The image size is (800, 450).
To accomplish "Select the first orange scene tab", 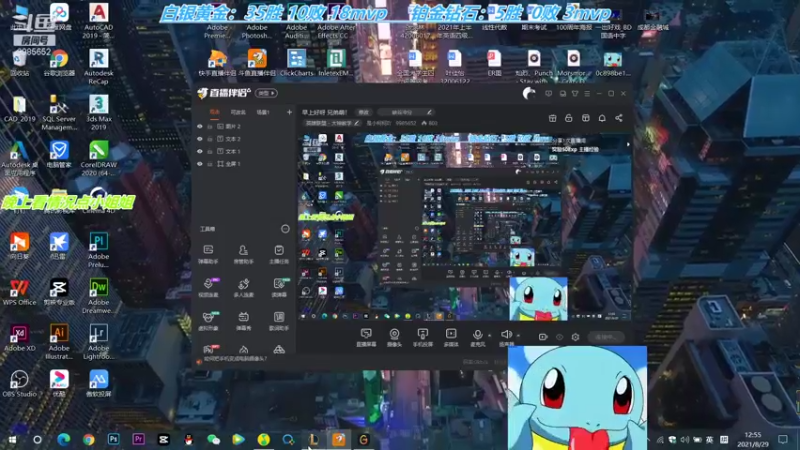I will (215, 112).
